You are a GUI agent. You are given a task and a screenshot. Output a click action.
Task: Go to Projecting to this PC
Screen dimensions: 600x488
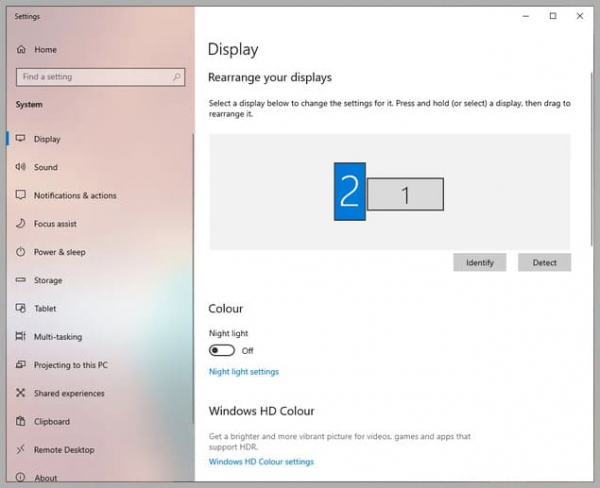[x=99, y=365]
